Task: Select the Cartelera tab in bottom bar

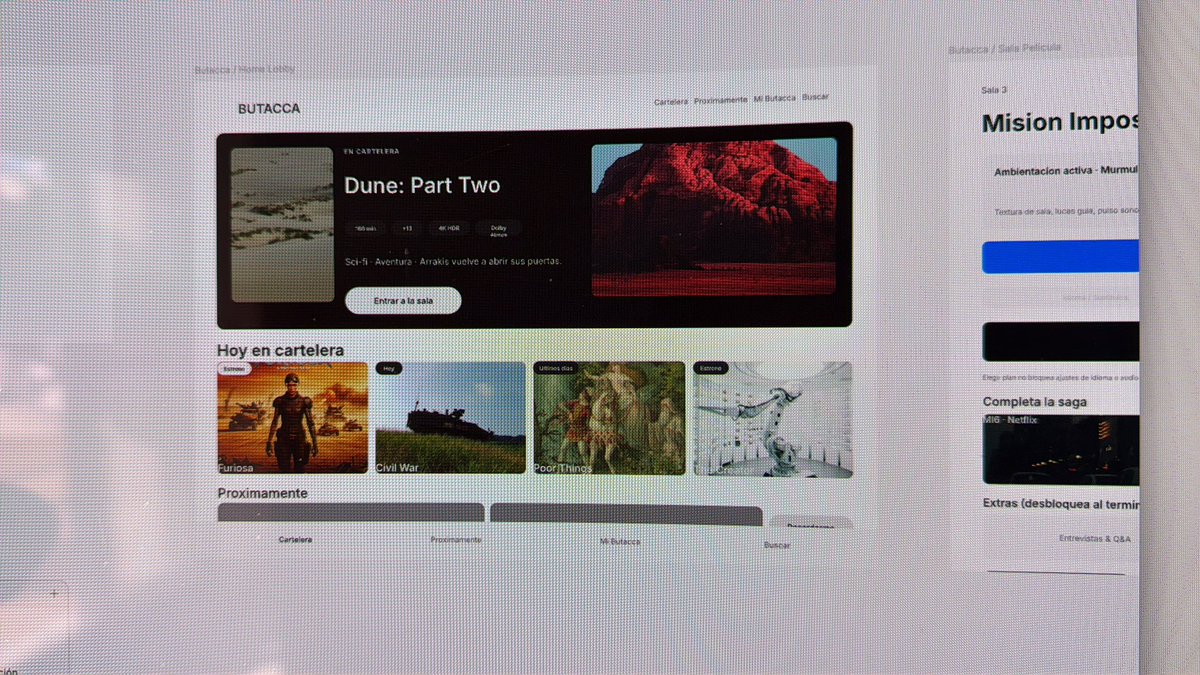Action: point(296,539)
